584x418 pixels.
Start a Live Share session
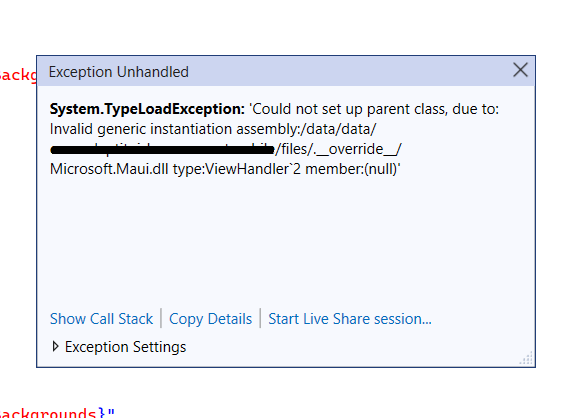point(350,319)
